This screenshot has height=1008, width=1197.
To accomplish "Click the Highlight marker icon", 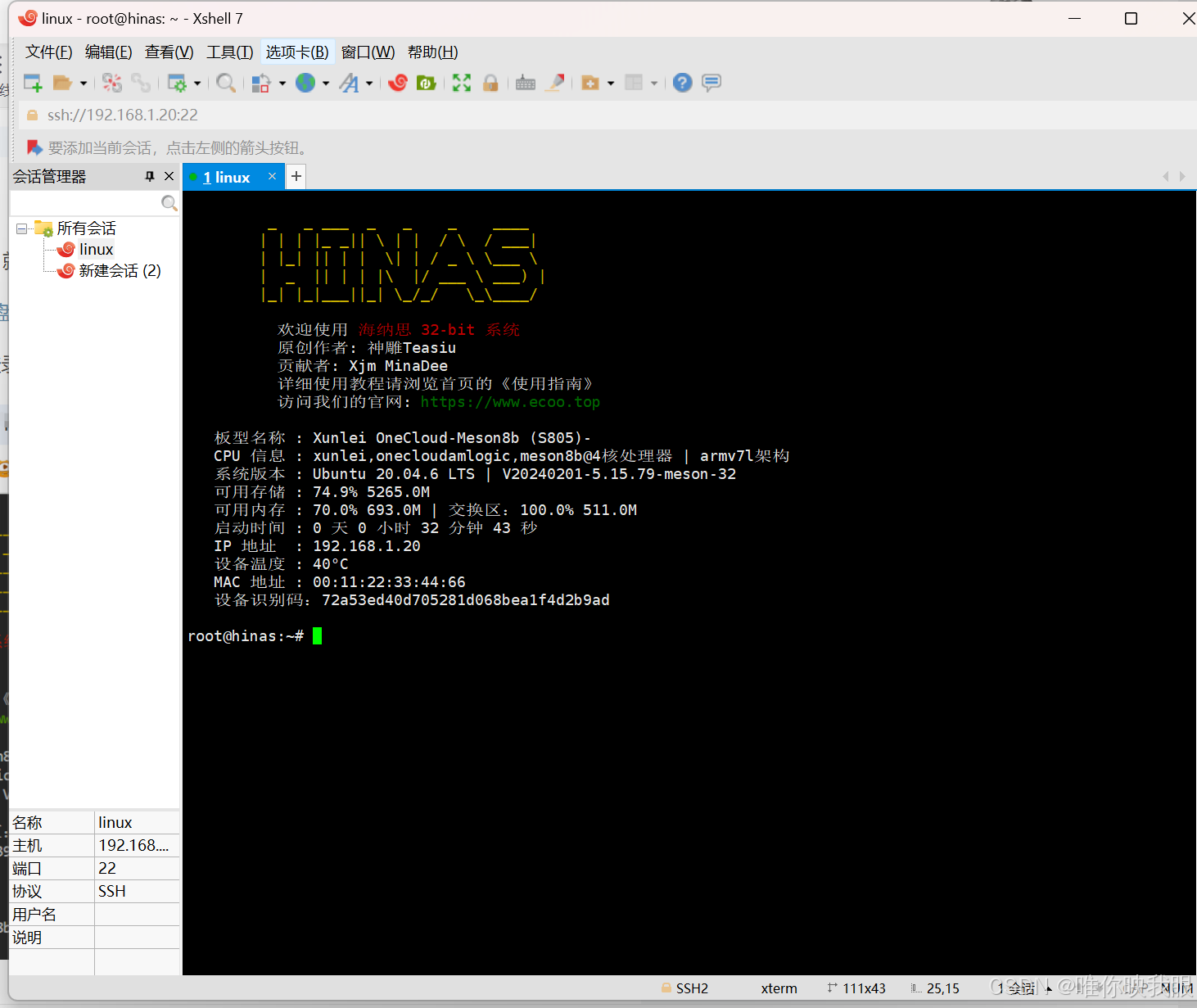I will click(555, 83).
